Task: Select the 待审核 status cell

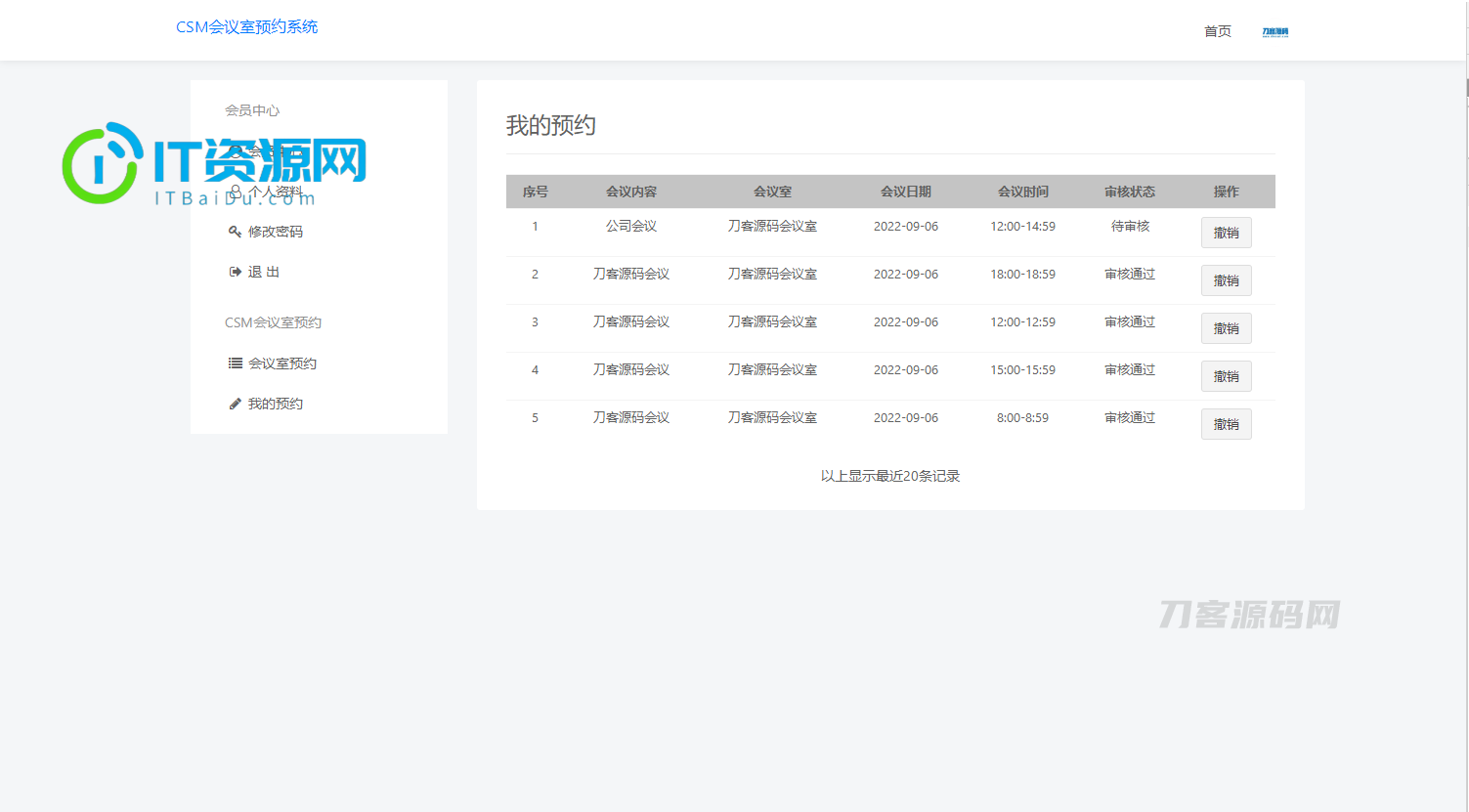Action: (x=1130, y=226)
